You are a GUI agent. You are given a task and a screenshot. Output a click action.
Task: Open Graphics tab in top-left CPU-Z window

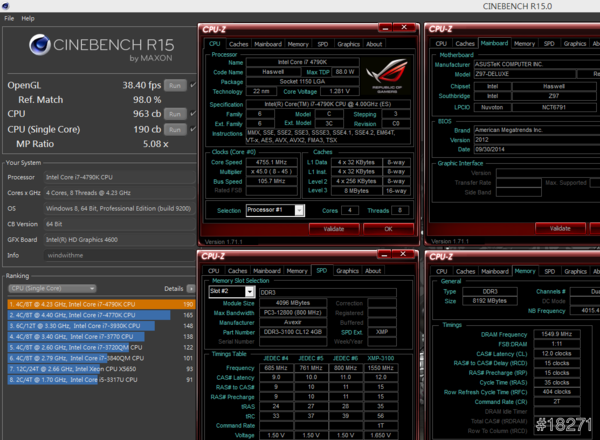click(x=348, y=44)
